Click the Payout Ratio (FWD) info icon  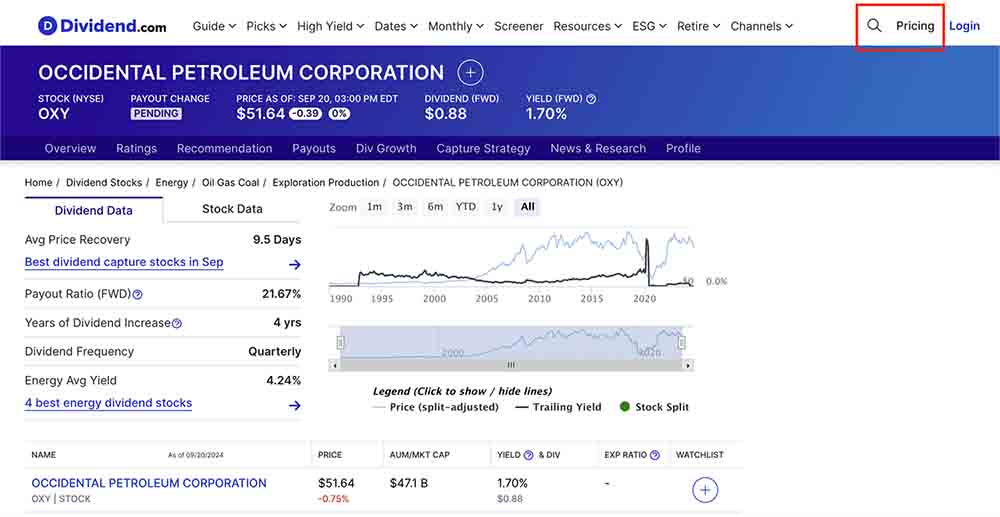[x=138, y=295]
